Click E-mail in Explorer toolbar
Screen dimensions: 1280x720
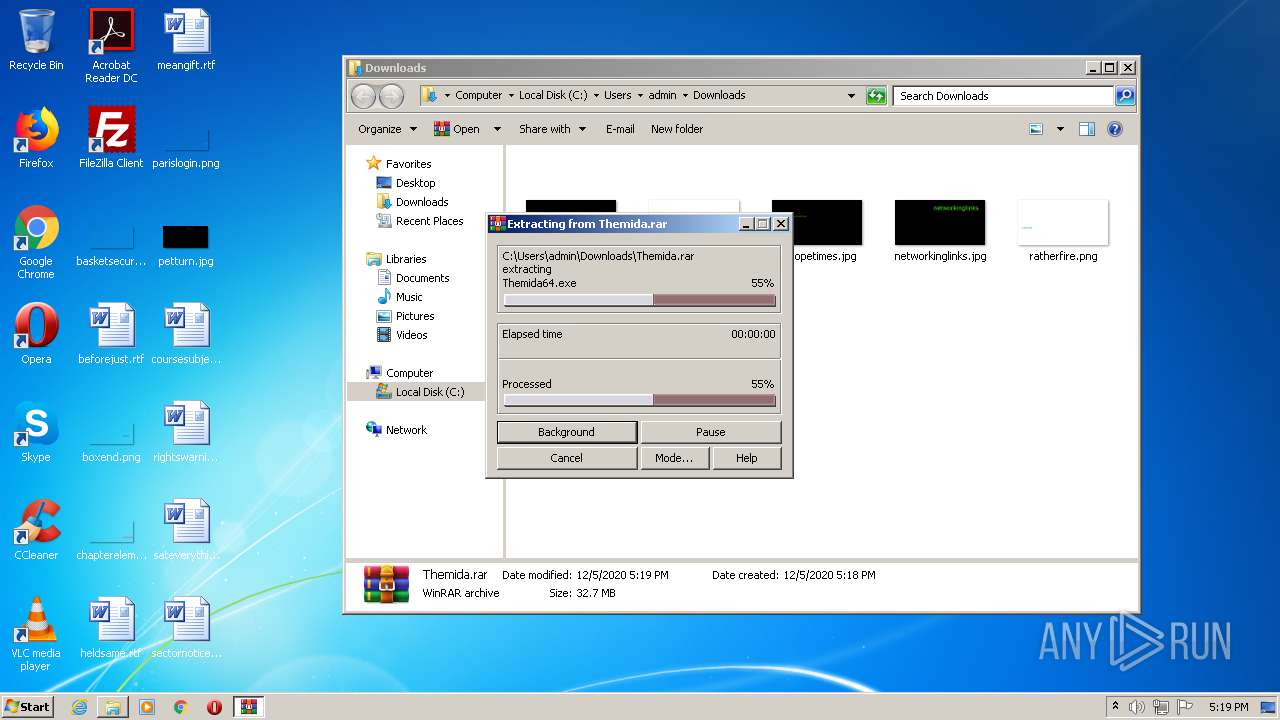620,129
